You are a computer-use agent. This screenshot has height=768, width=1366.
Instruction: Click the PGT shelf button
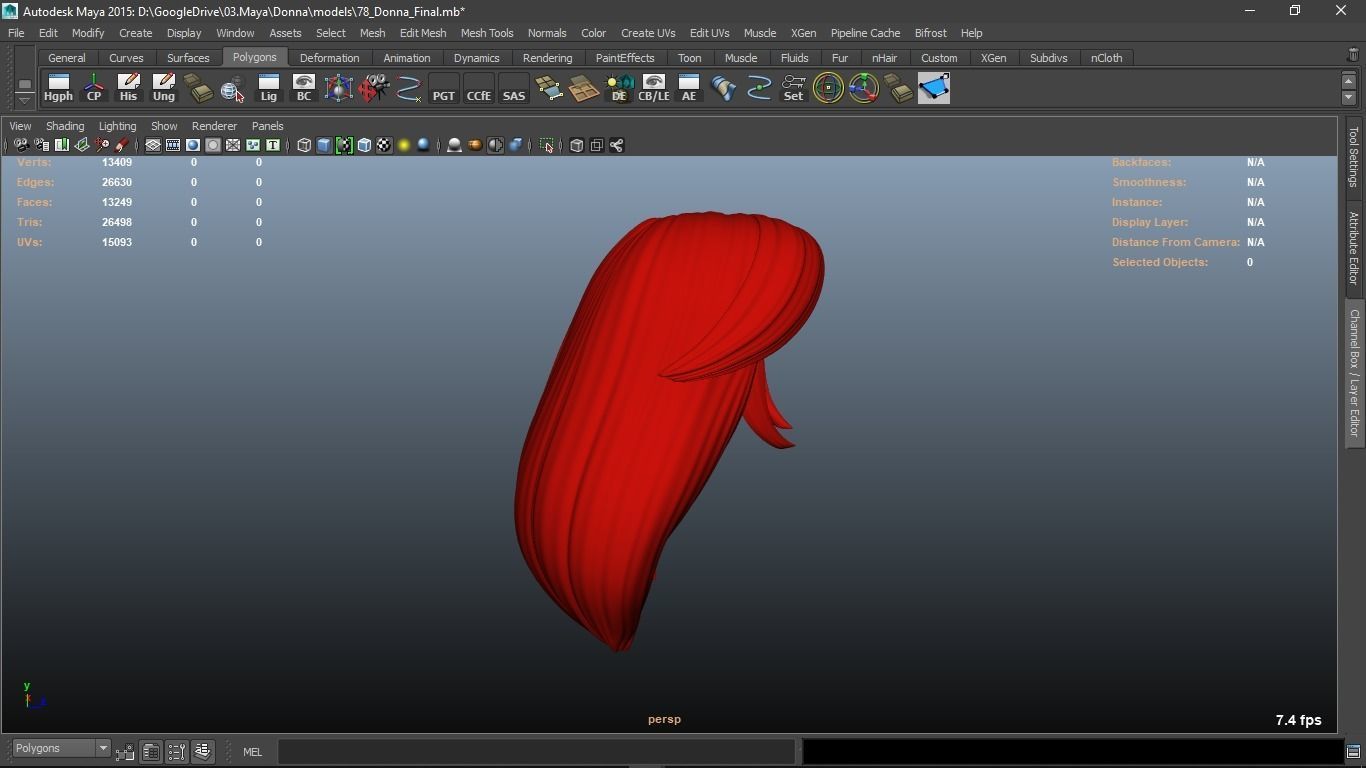click(443, 88)
